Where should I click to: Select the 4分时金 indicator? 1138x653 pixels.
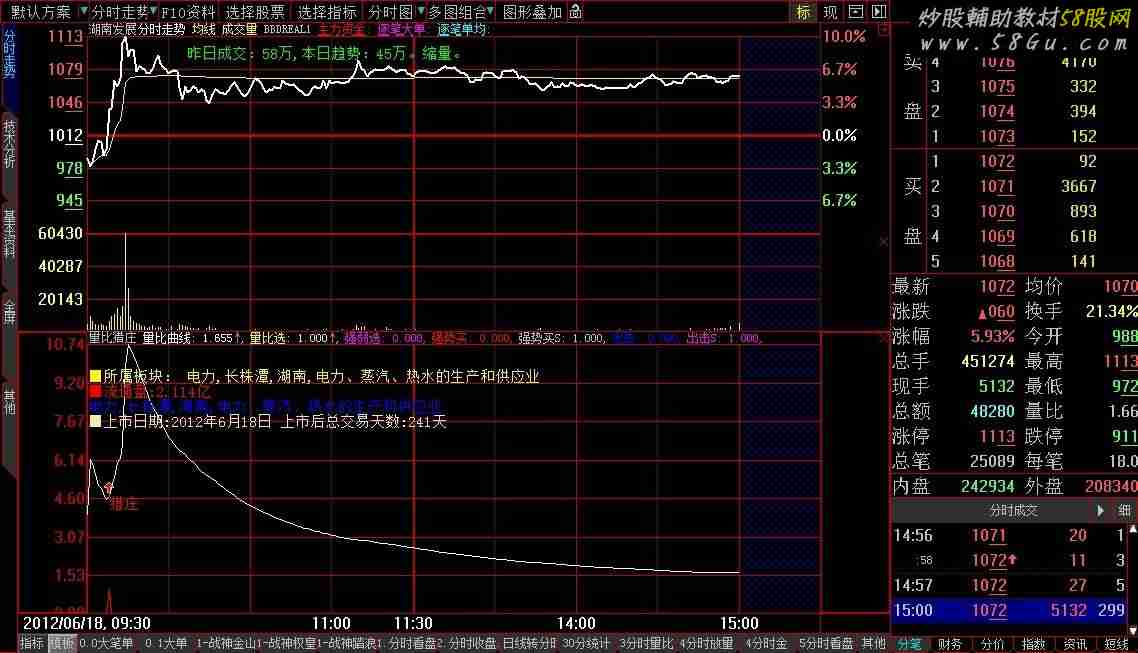[x=766, y=644]
